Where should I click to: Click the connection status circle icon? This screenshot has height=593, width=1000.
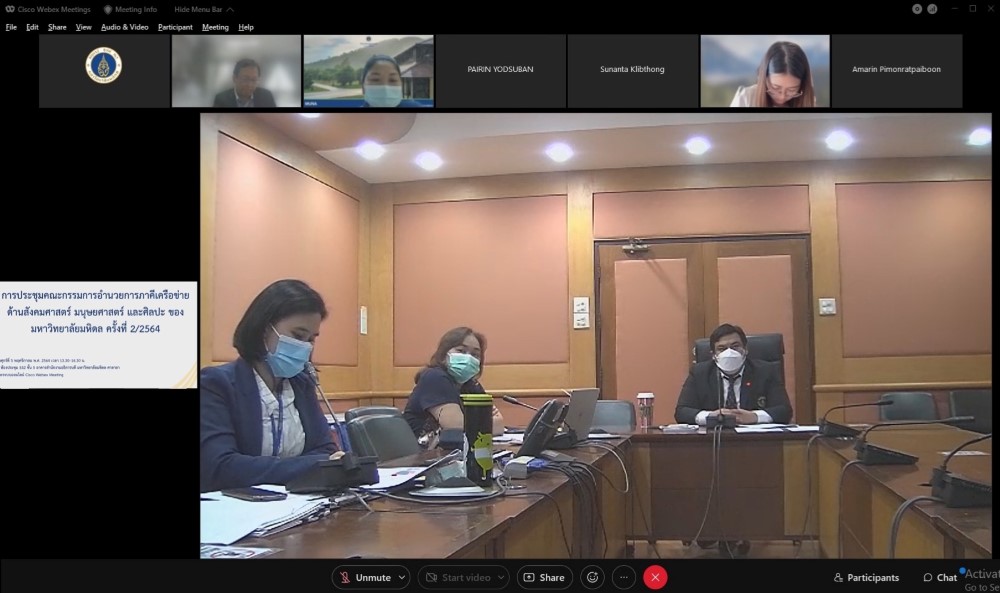click(x=917, y=9)
